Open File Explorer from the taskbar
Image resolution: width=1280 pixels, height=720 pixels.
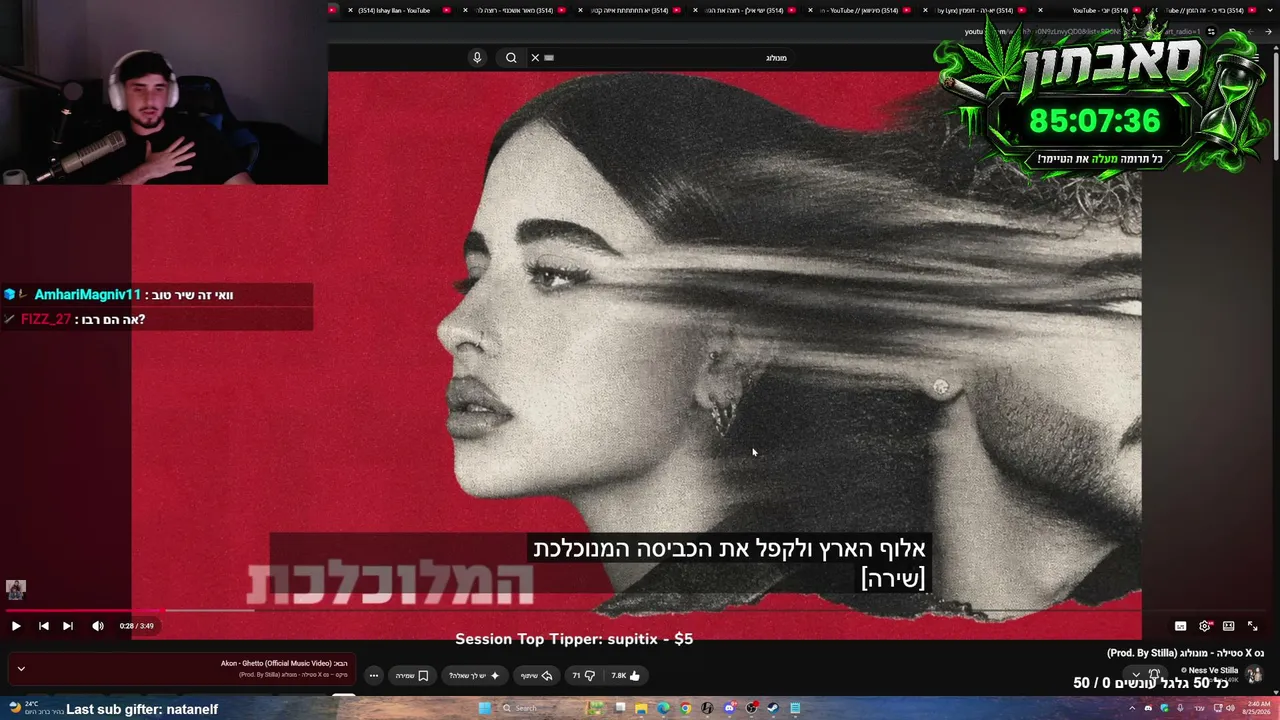(x=641, y=708)
